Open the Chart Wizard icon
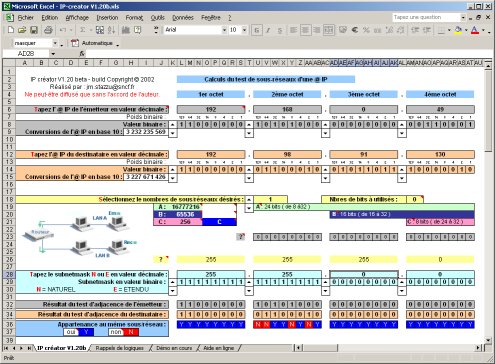Screen dimensions: 495x364 [126, 30]
